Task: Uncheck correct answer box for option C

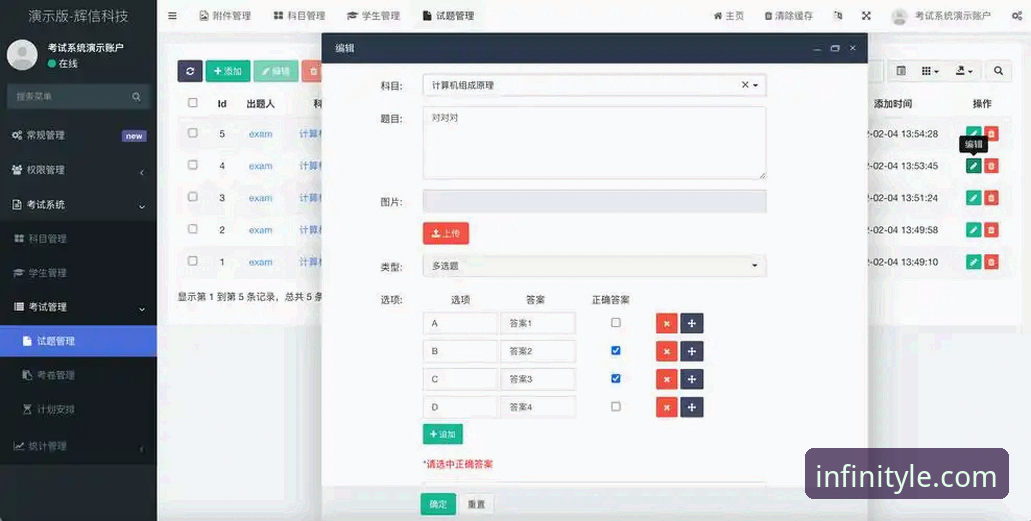Action: coord(615,378)
